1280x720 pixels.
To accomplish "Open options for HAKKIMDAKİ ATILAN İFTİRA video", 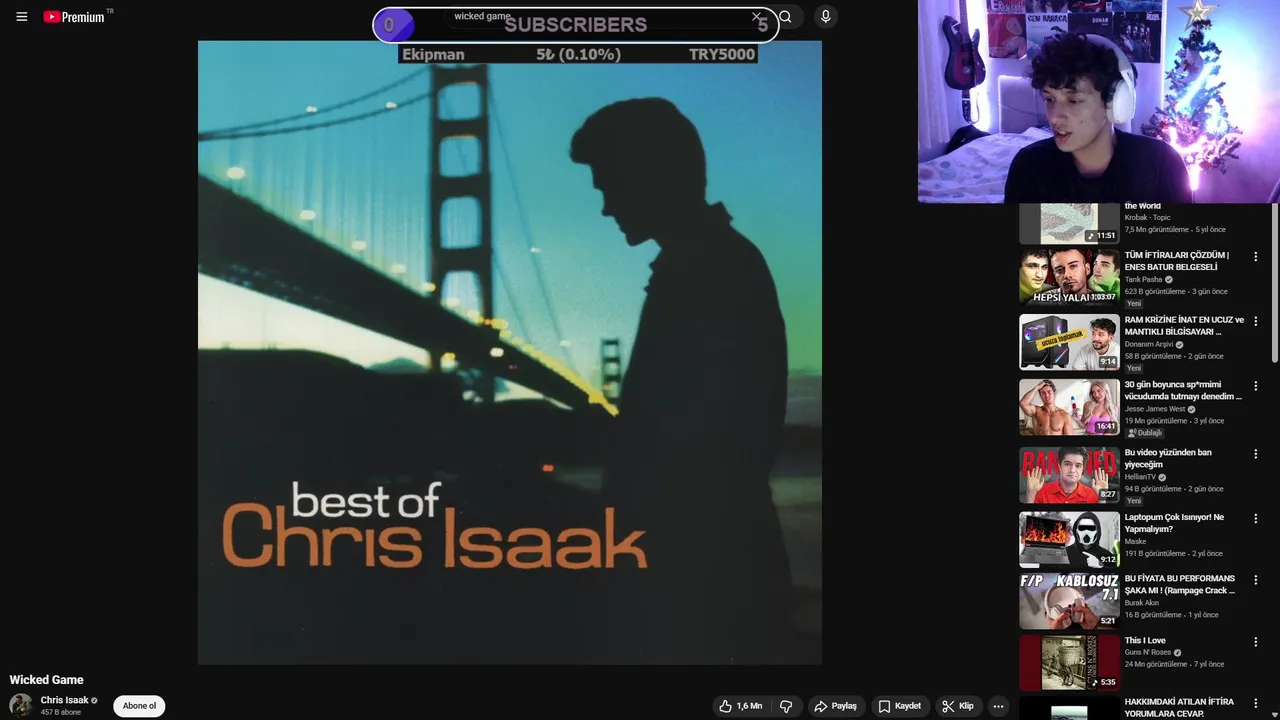I will (1256, 704).
